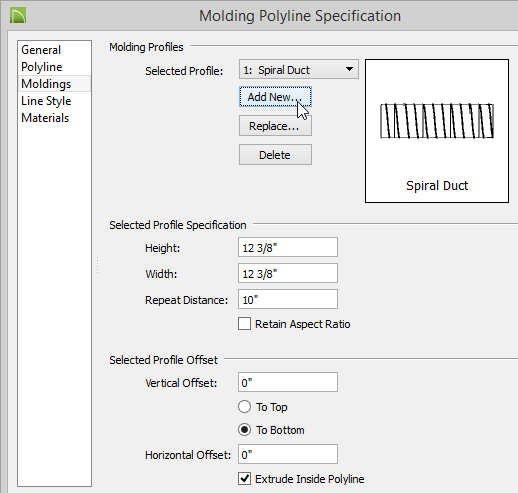Switch to the Polyline panel
This screenshot has width=518, height=493.
pos(42,67)
